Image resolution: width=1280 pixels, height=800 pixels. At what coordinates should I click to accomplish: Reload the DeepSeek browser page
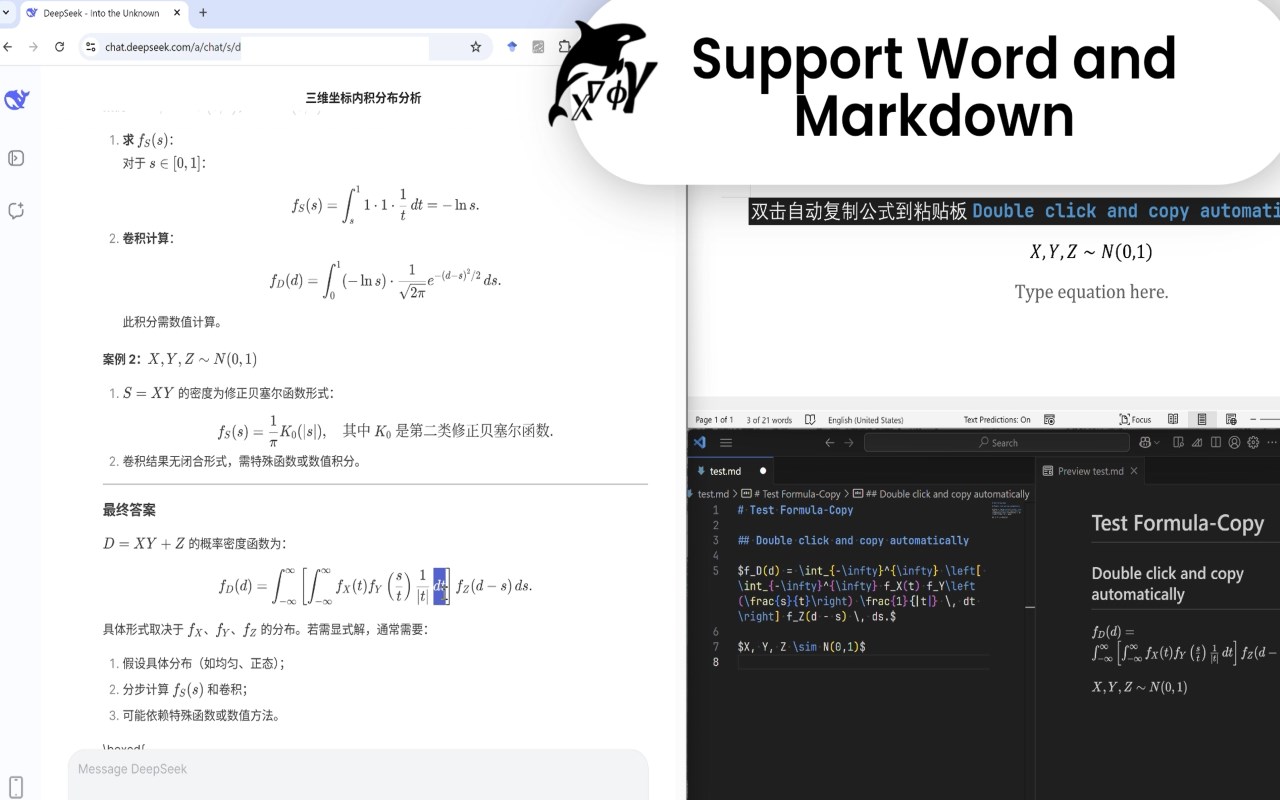60,47
